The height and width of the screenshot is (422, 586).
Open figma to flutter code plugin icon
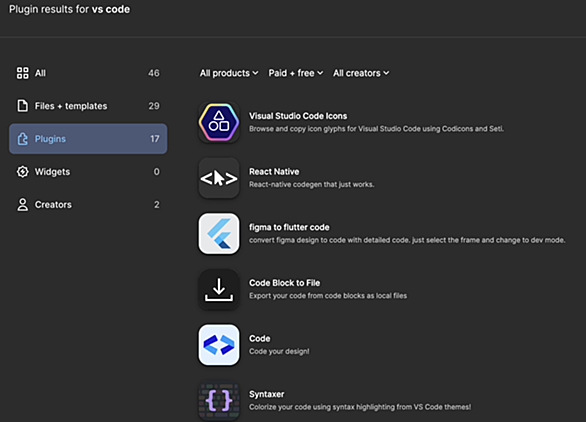(x=219, y=234)
